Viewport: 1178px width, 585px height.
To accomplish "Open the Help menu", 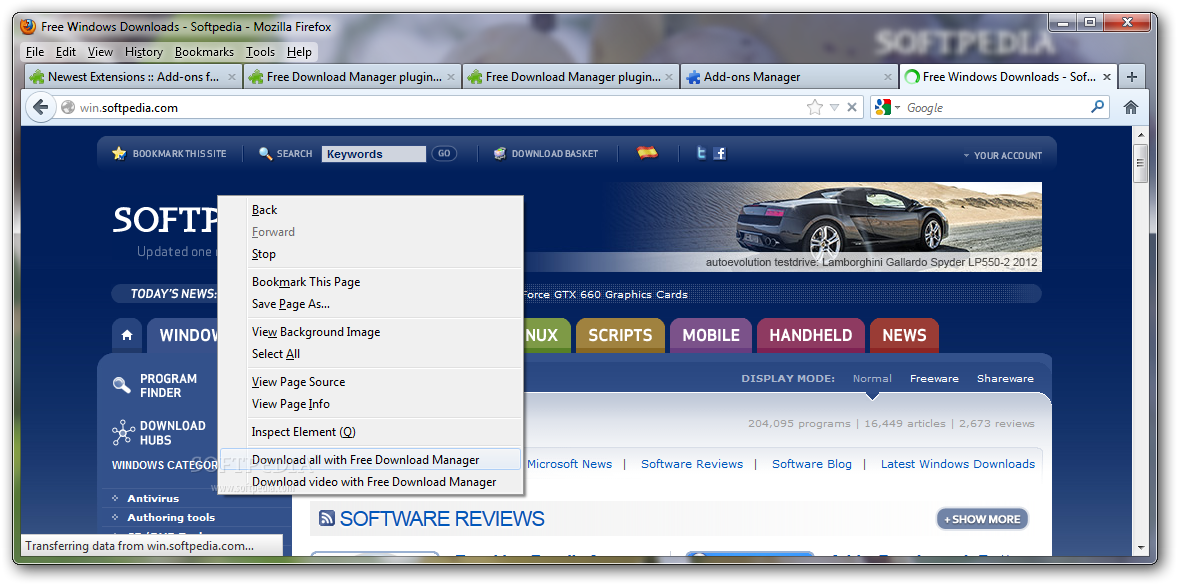I will [299, 52].
